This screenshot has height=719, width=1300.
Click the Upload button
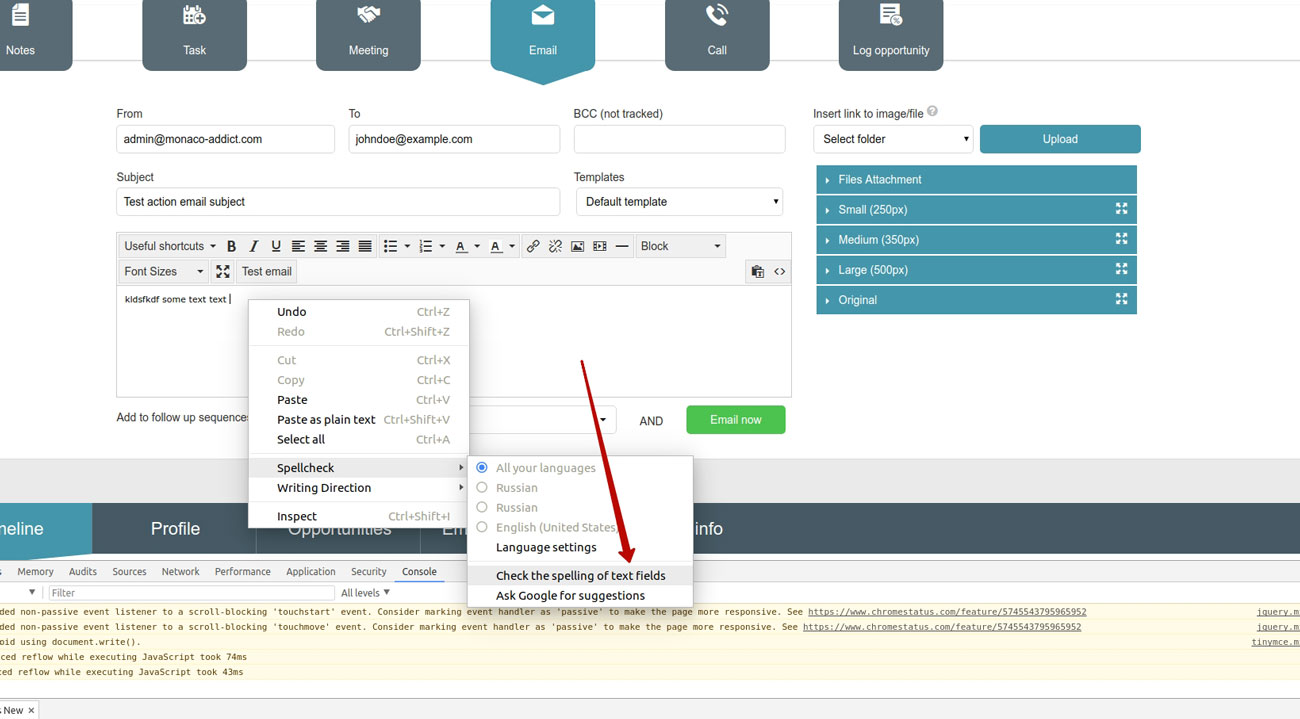[x=1060, y=139]
